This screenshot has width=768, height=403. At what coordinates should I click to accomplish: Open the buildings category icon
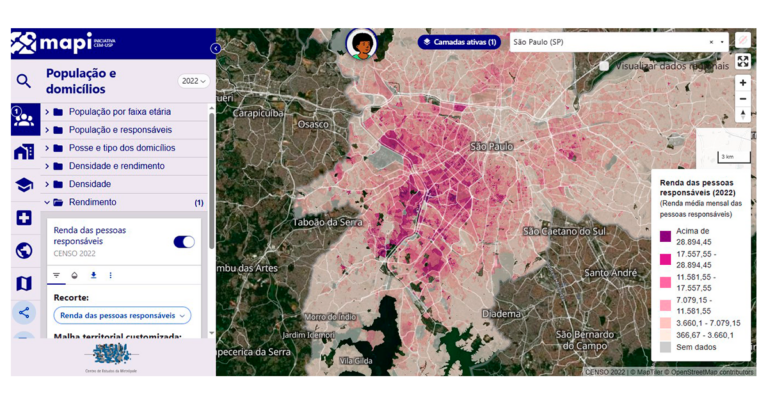click(24, 152)
